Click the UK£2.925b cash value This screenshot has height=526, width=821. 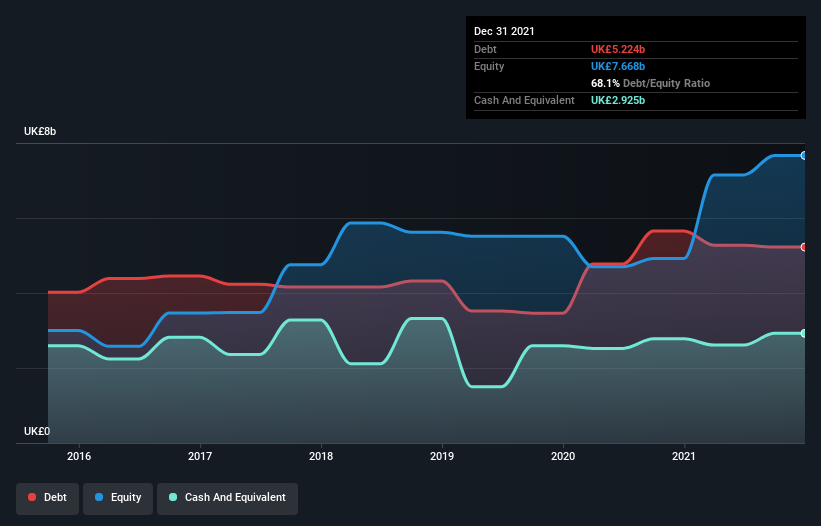point(618,100)
